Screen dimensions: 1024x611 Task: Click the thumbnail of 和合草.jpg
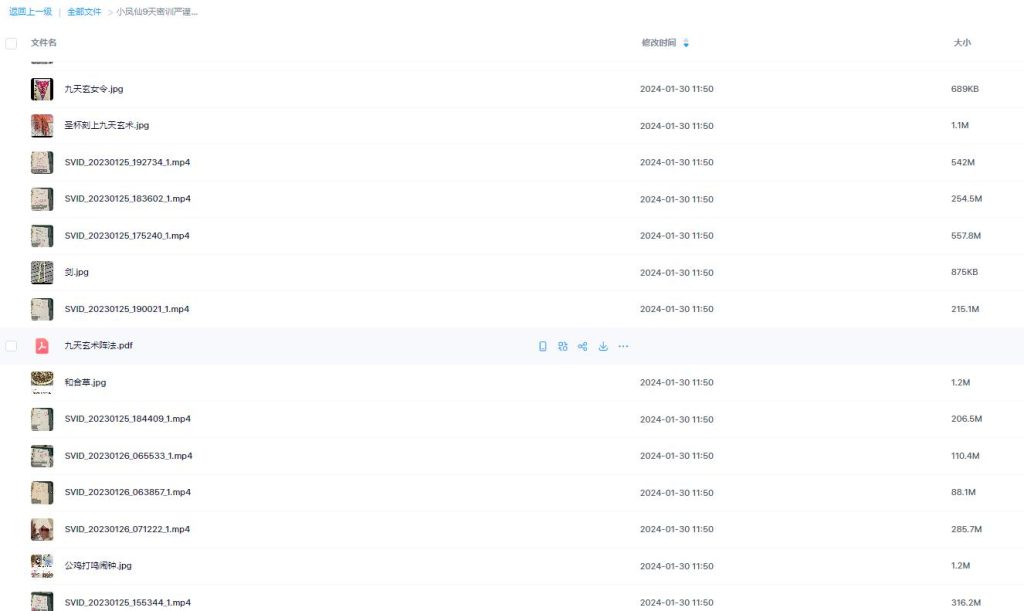tap(42, 382)
